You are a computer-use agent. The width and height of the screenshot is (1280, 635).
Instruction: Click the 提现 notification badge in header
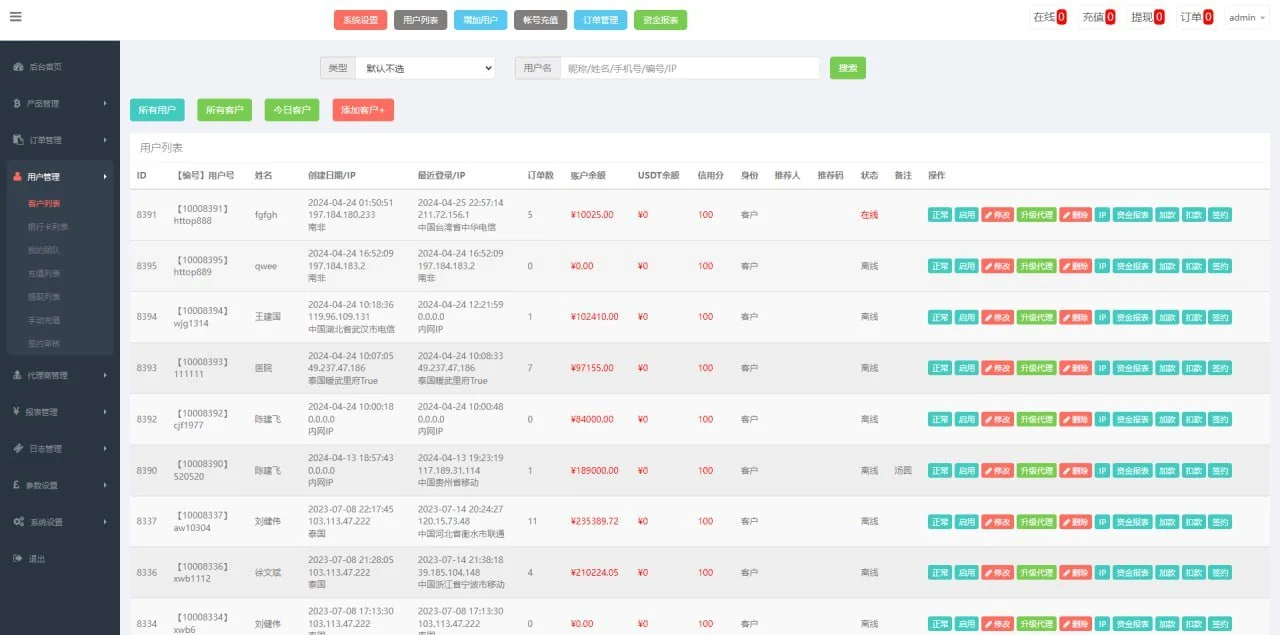click(x=1159, y=17)
